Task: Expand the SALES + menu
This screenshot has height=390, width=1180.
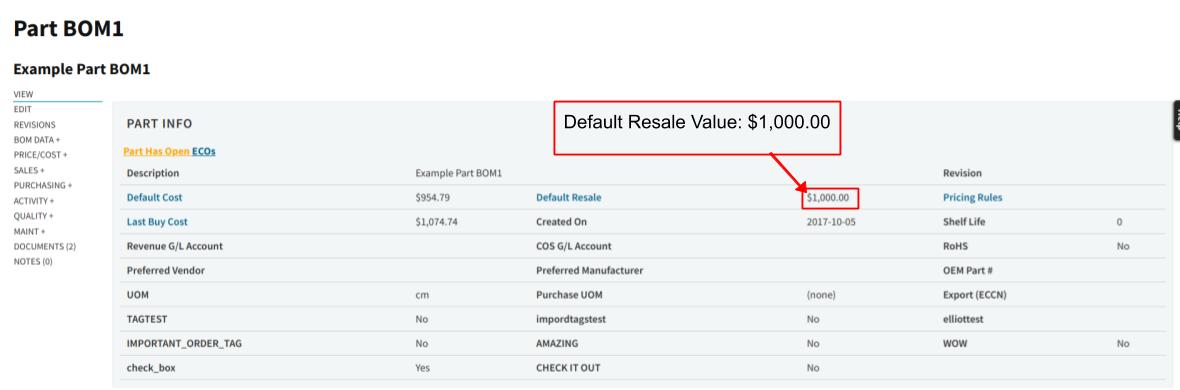Action: (29, 170)
